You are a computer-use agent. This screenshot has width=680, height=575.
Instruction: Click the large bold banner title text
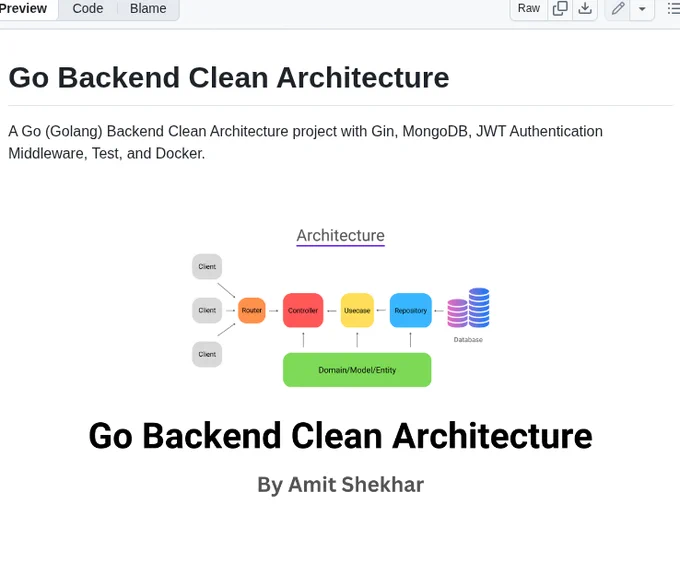tap(340, 436)
